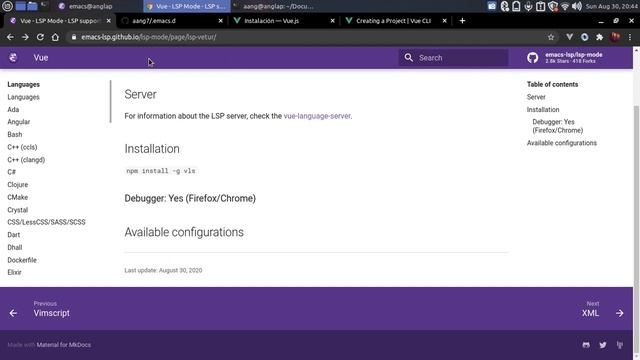Open the CSS/LessCSS/SASS/SCSS page
Image resolution: width=640 pixels, height=360 pixels.
click(46, 222)
